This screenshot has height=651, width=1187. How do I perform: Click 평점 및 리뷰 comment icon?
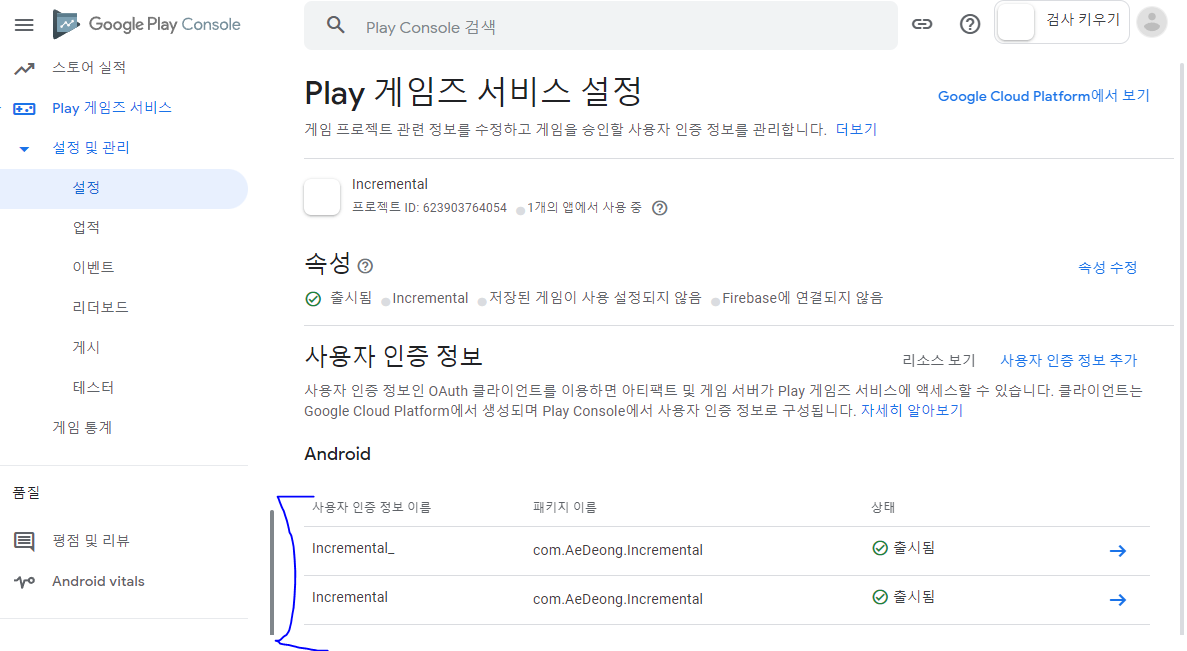click(x=24, y=541)
